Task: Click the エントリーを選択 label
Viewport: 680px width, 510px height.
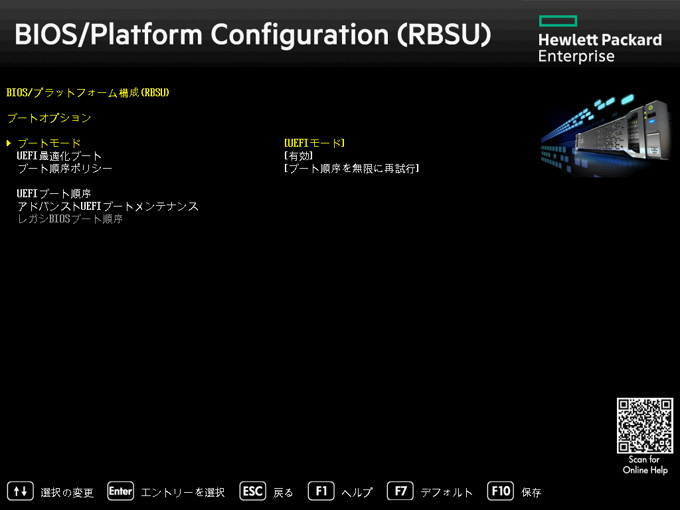Action: click(x=183, y=493)
